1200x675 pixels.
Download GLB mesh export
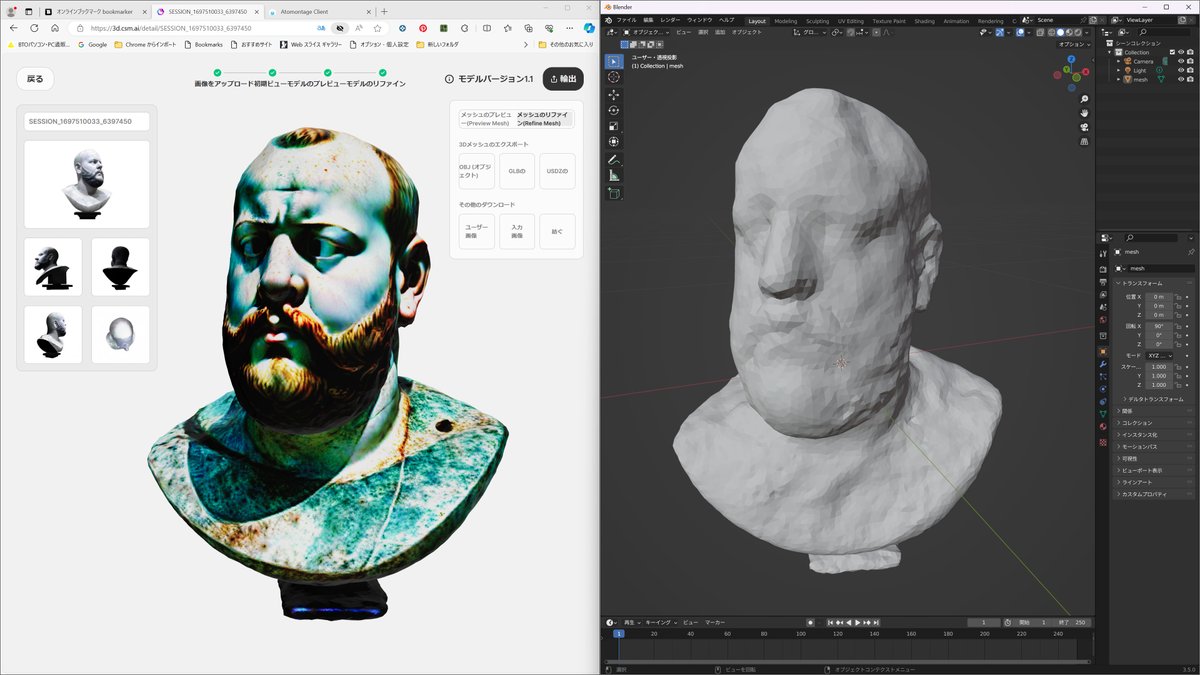pos(517,171)
